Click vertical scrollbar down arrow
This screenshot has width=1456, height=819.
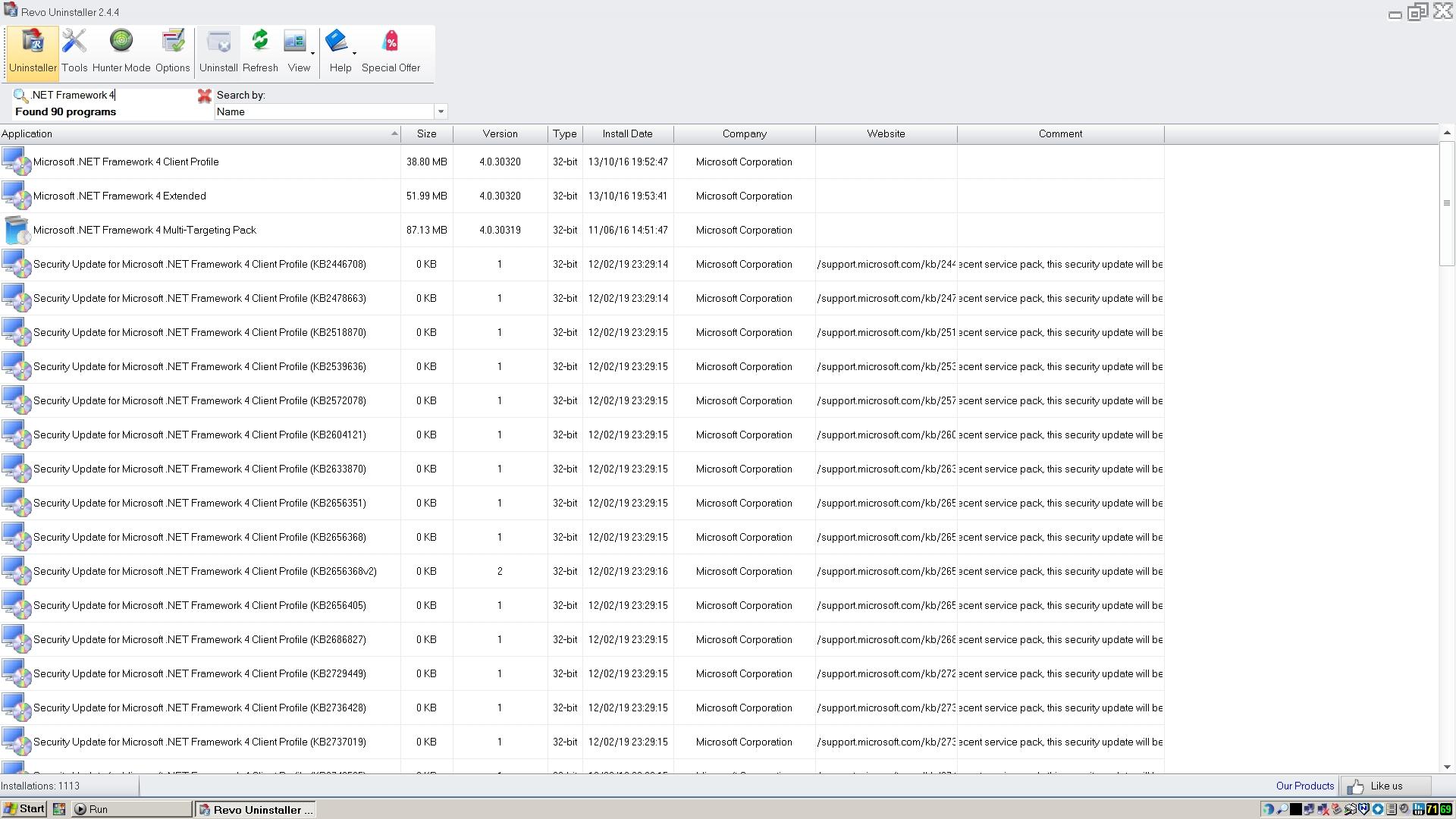coord(1447,767)
